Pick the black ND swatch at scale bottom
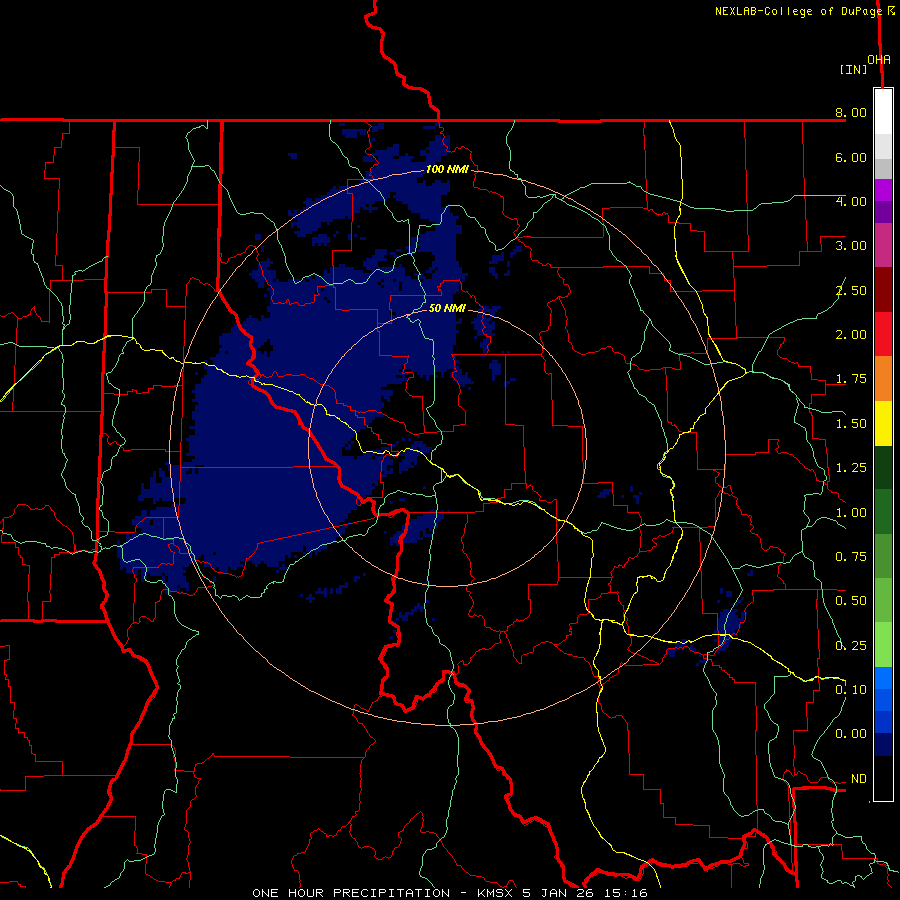900x900 pixels. (883, 778)
